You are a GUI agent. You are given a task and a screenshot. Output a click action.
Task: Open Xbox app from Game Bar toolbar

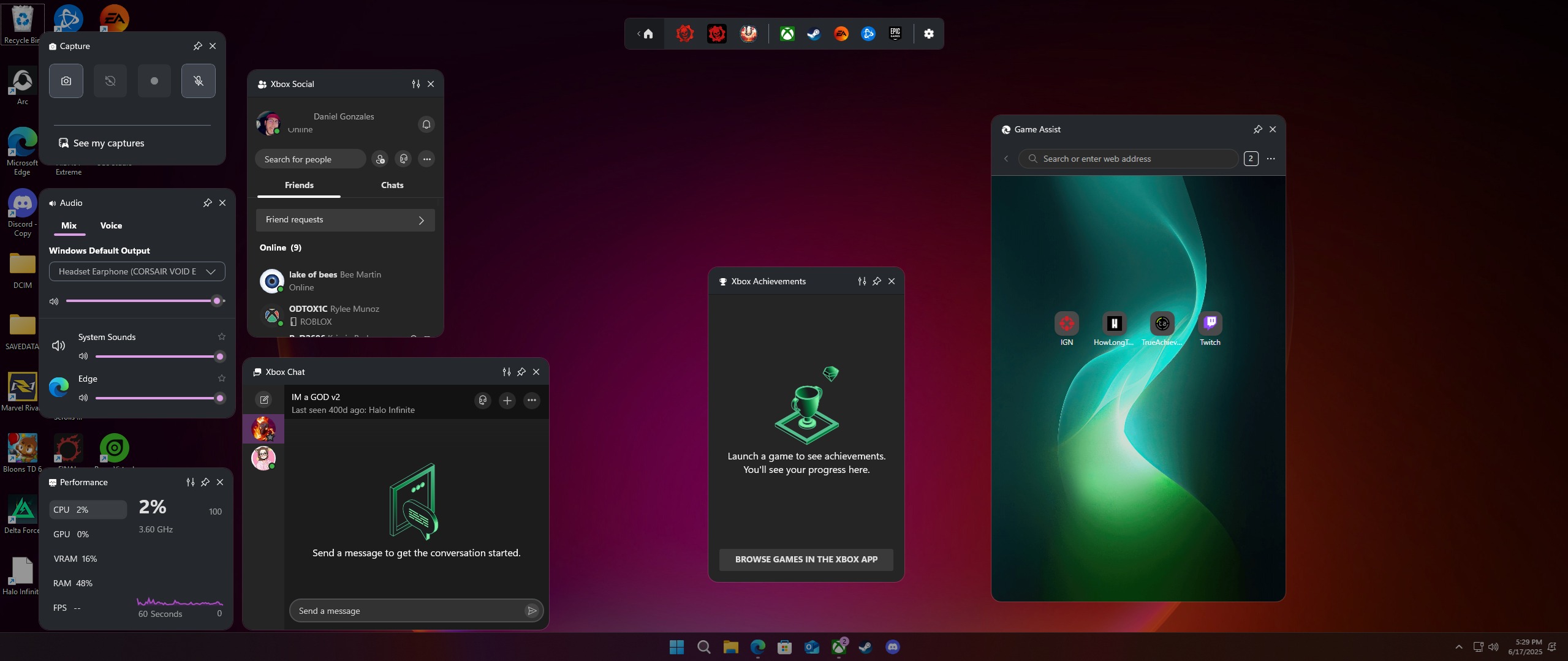coord(787,34)
